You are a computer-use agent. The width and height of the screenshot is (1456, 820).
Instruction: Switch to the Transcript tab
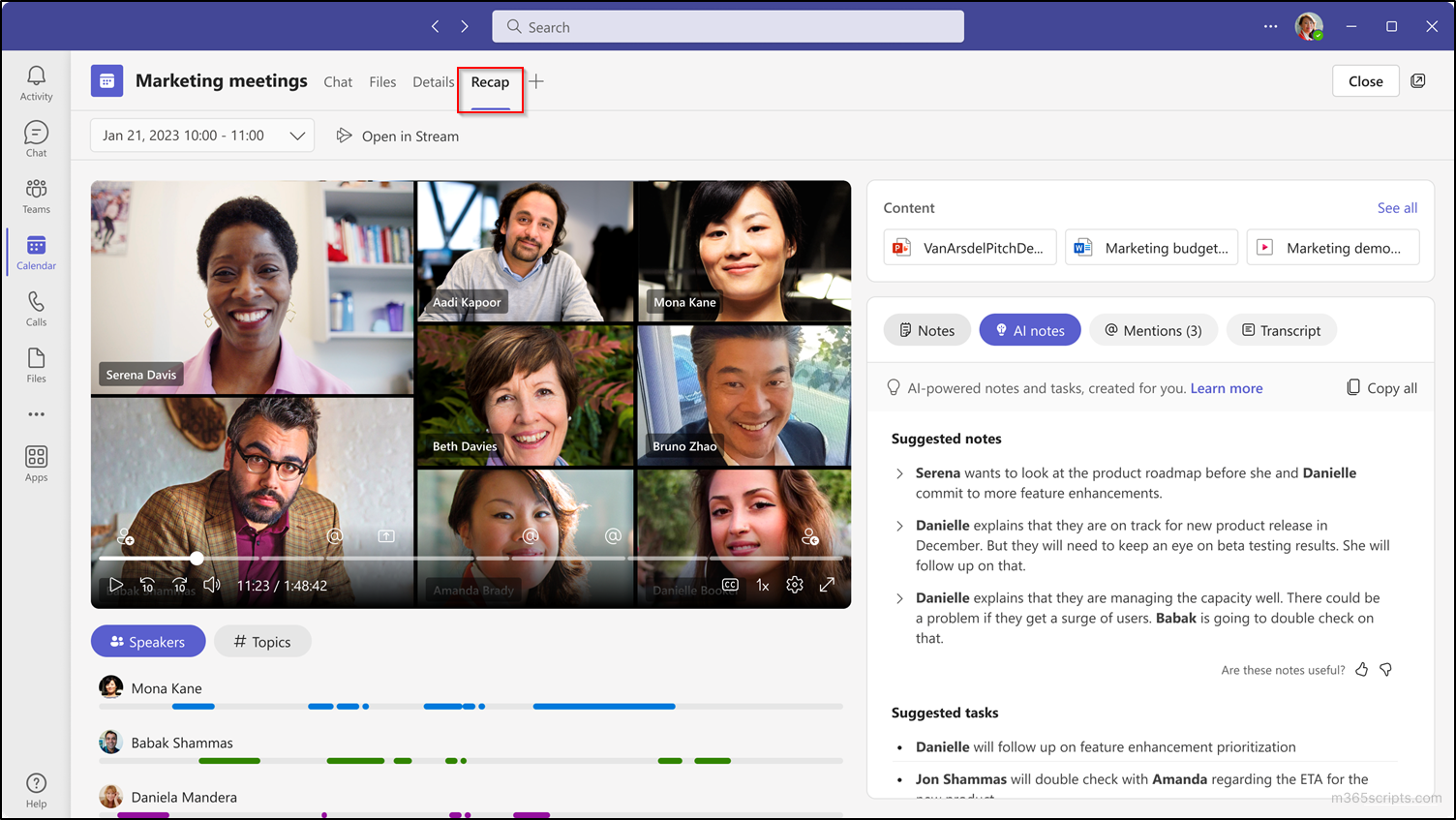tap(1282, 330)
